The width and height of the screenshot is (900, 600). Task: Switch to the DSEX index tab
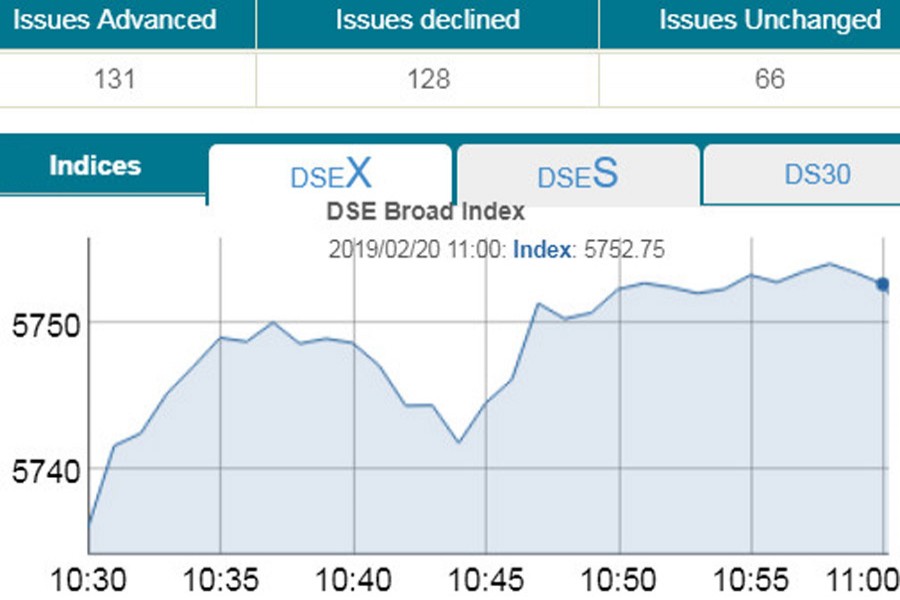[x=330, y=176]
